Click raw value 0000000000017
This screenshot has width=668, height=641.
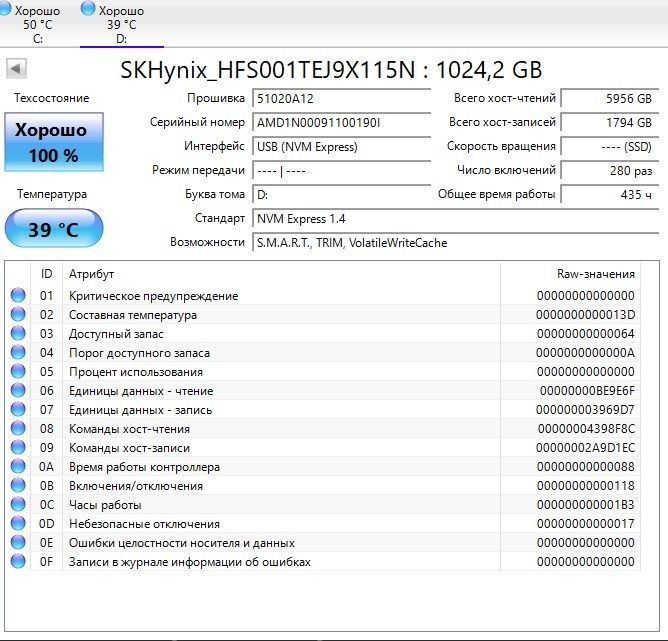[585, 524]
